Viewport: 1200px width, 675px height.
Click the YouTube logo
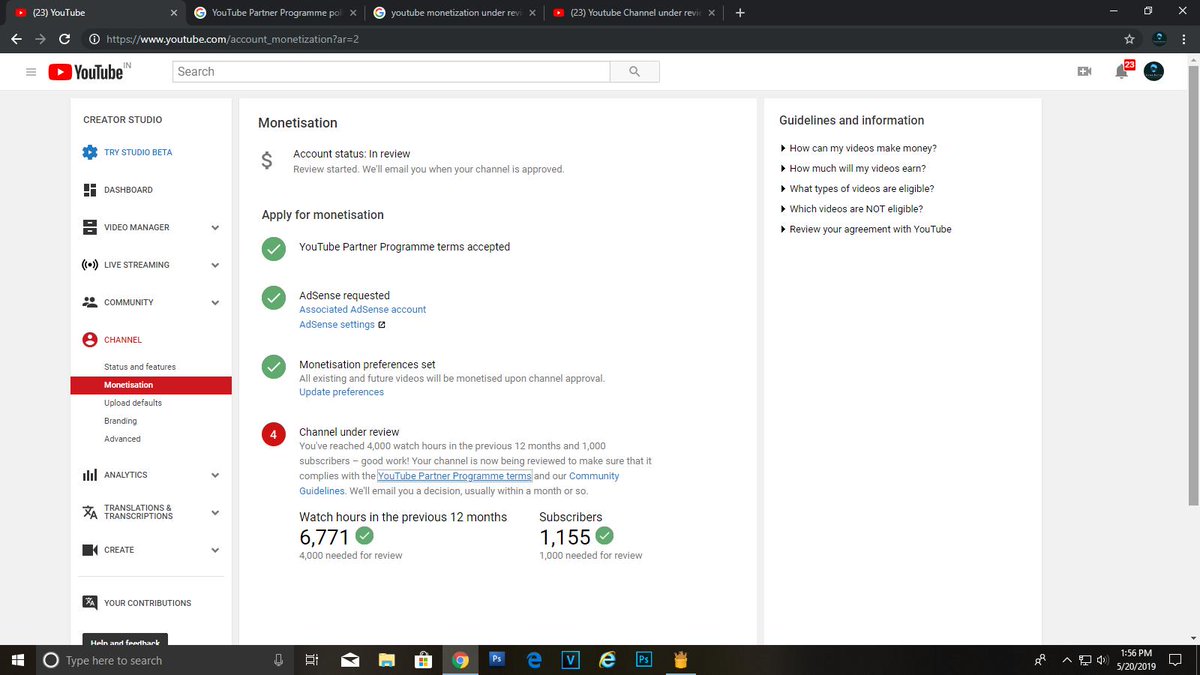click(88, 72)
